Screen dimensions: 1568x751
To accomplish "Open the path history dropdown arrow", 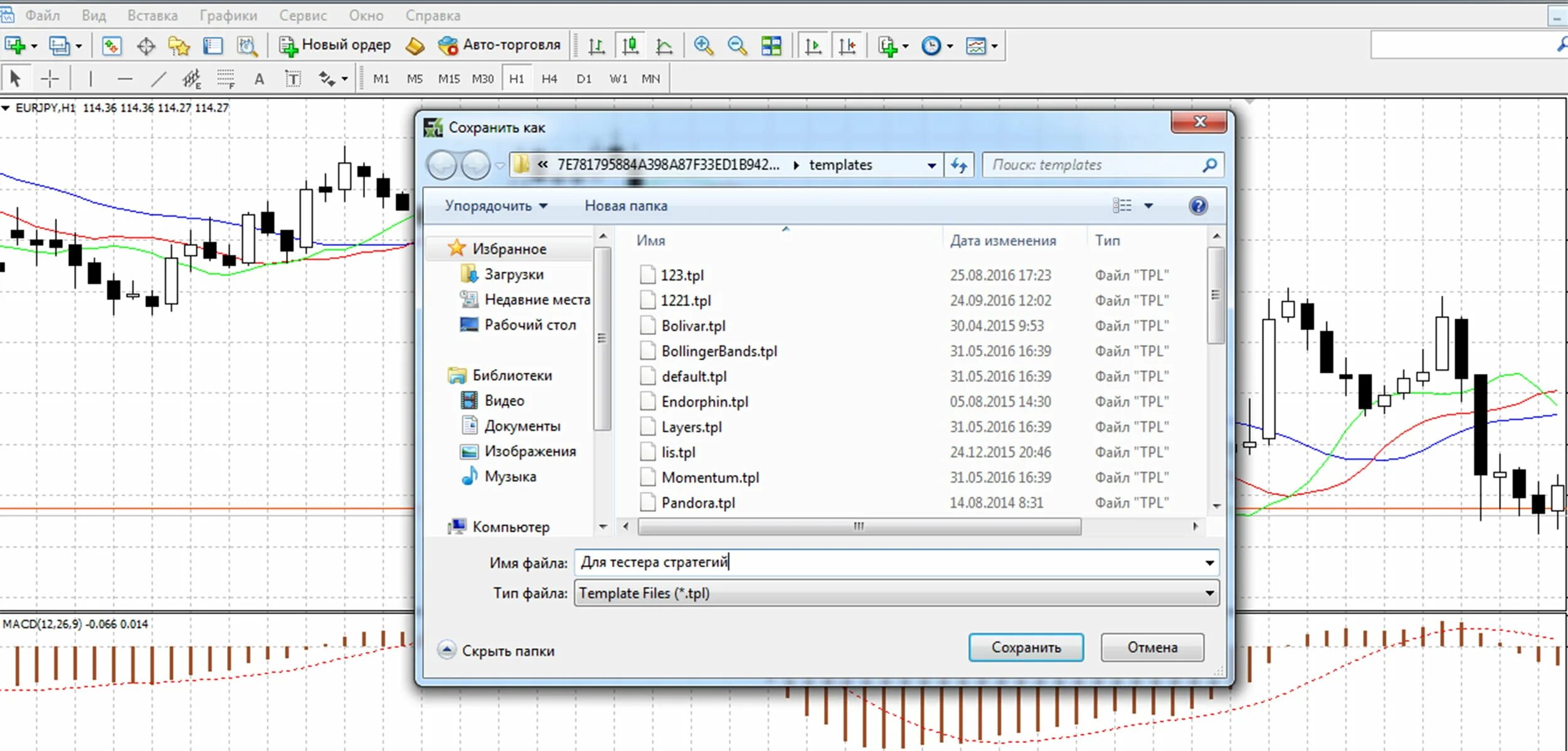I will (x=931, y=166).
